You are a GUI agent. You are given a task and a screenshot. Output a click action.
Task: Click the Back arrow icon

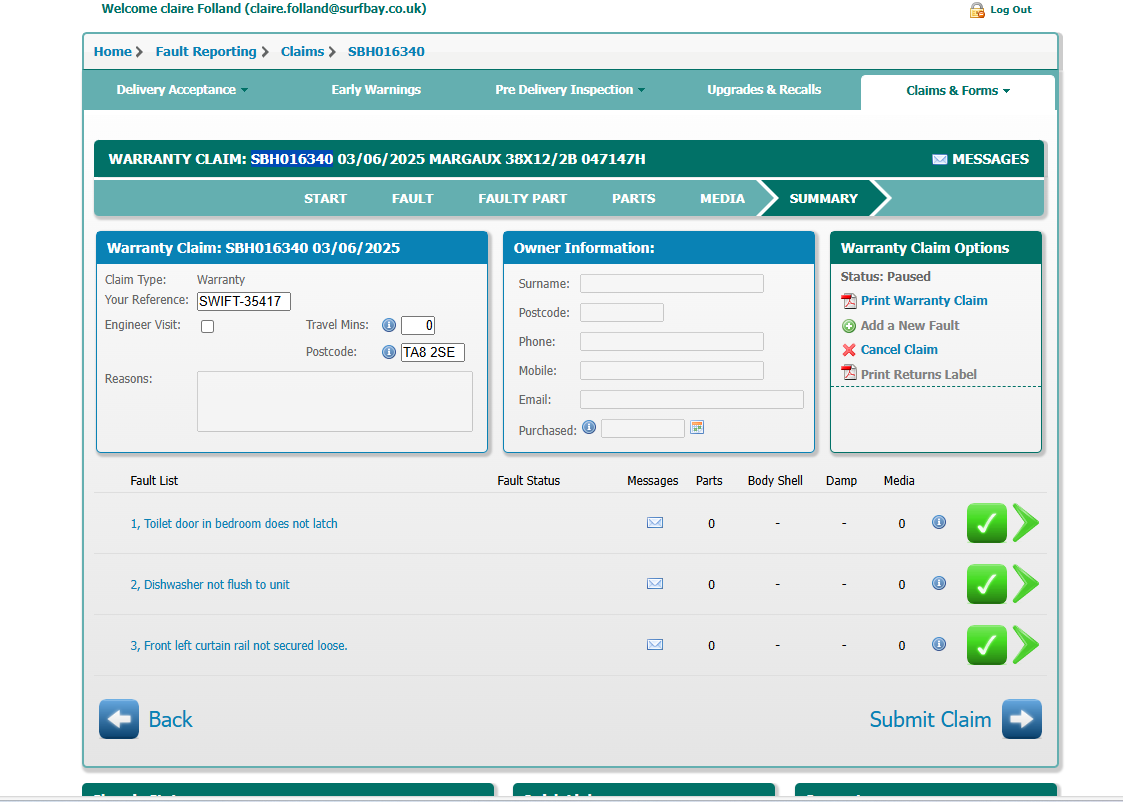click(119, 719)
